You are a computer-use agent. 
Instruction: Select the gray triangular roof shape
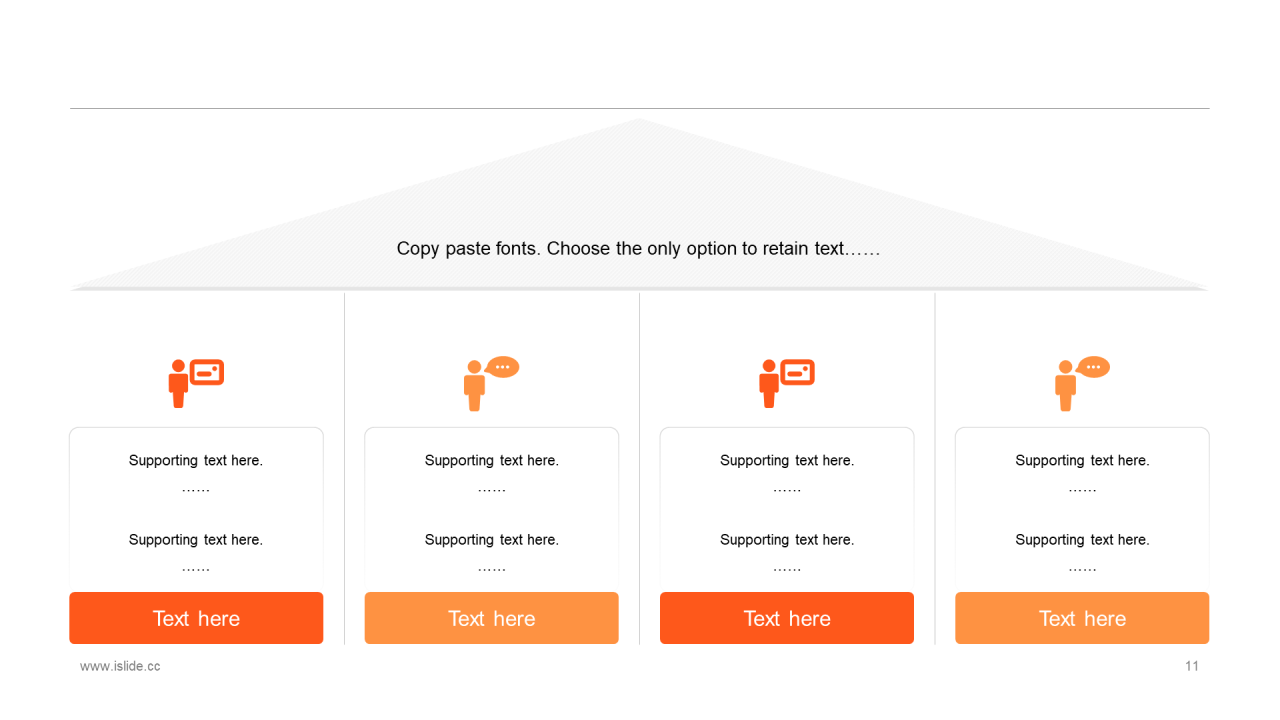[x=639, y=205]
